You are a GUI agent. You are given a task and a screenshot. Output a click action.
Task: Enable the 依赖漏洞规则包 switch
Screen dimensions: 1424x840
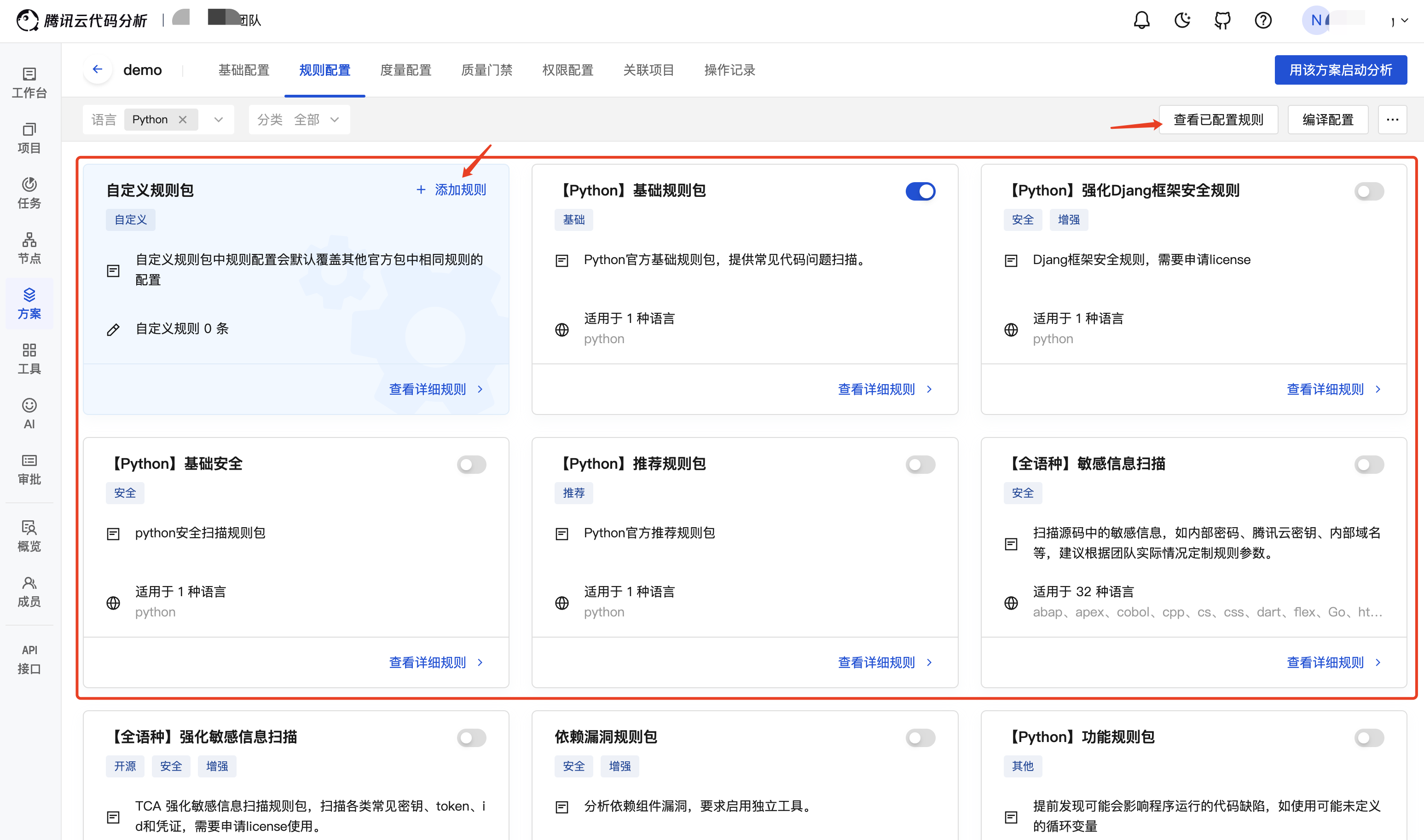[x=920, y=737]
